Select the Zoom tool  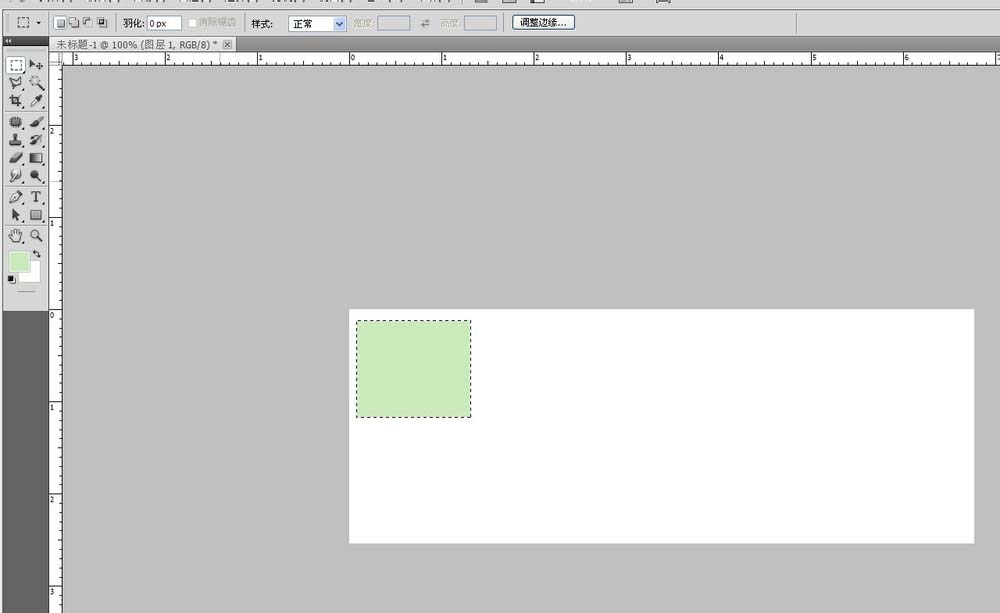click(33, 234)
